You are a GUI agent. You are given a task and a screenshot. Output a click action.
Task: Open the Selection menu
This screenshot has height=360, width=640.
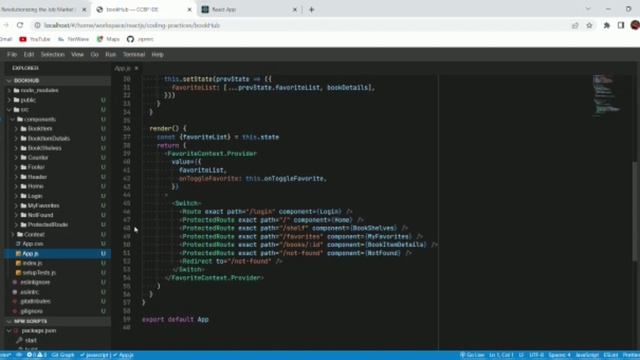click(x=52, y=54)
